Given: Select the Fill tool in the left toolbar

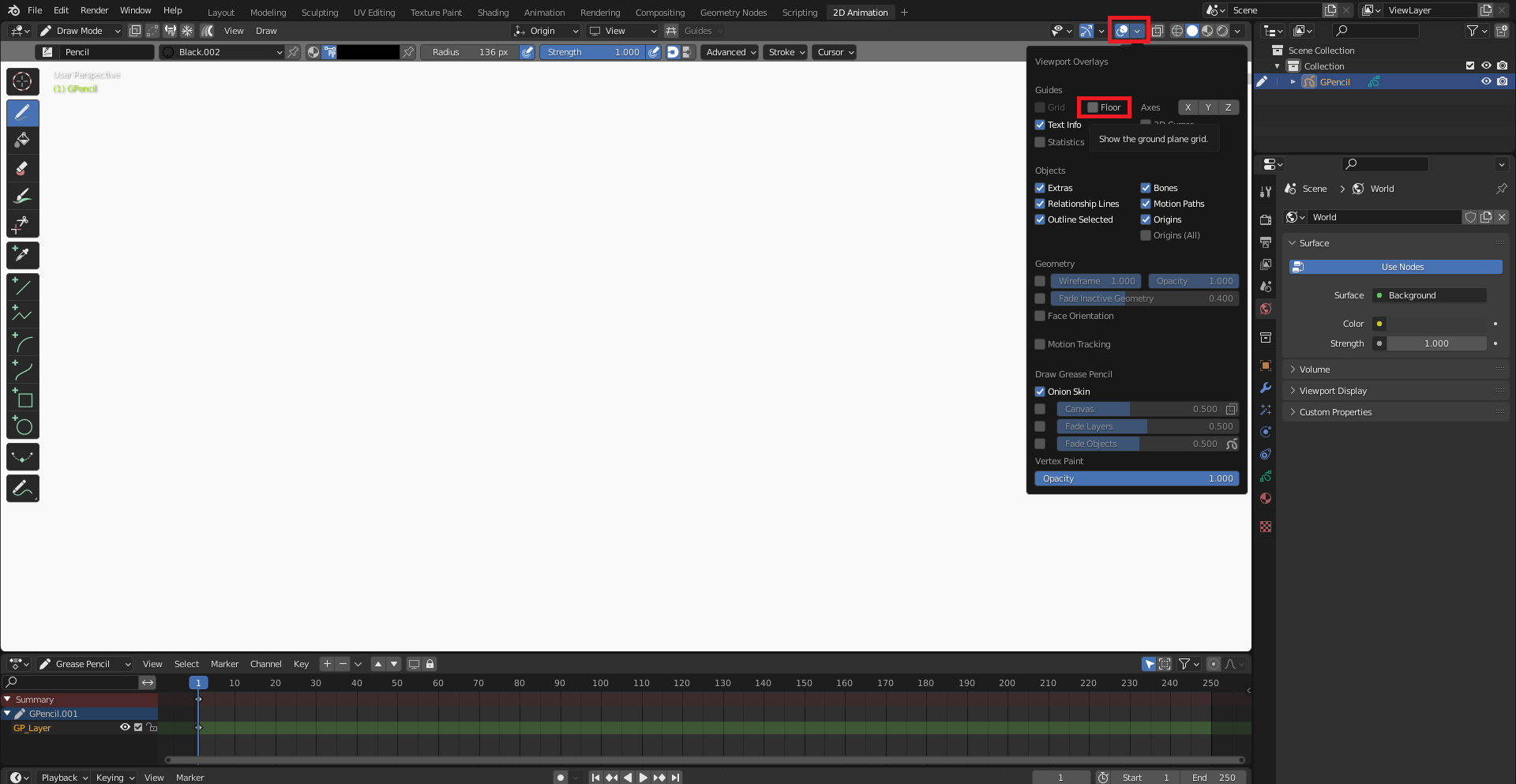Looking at the screenshot, I should (x=22, y=140).
